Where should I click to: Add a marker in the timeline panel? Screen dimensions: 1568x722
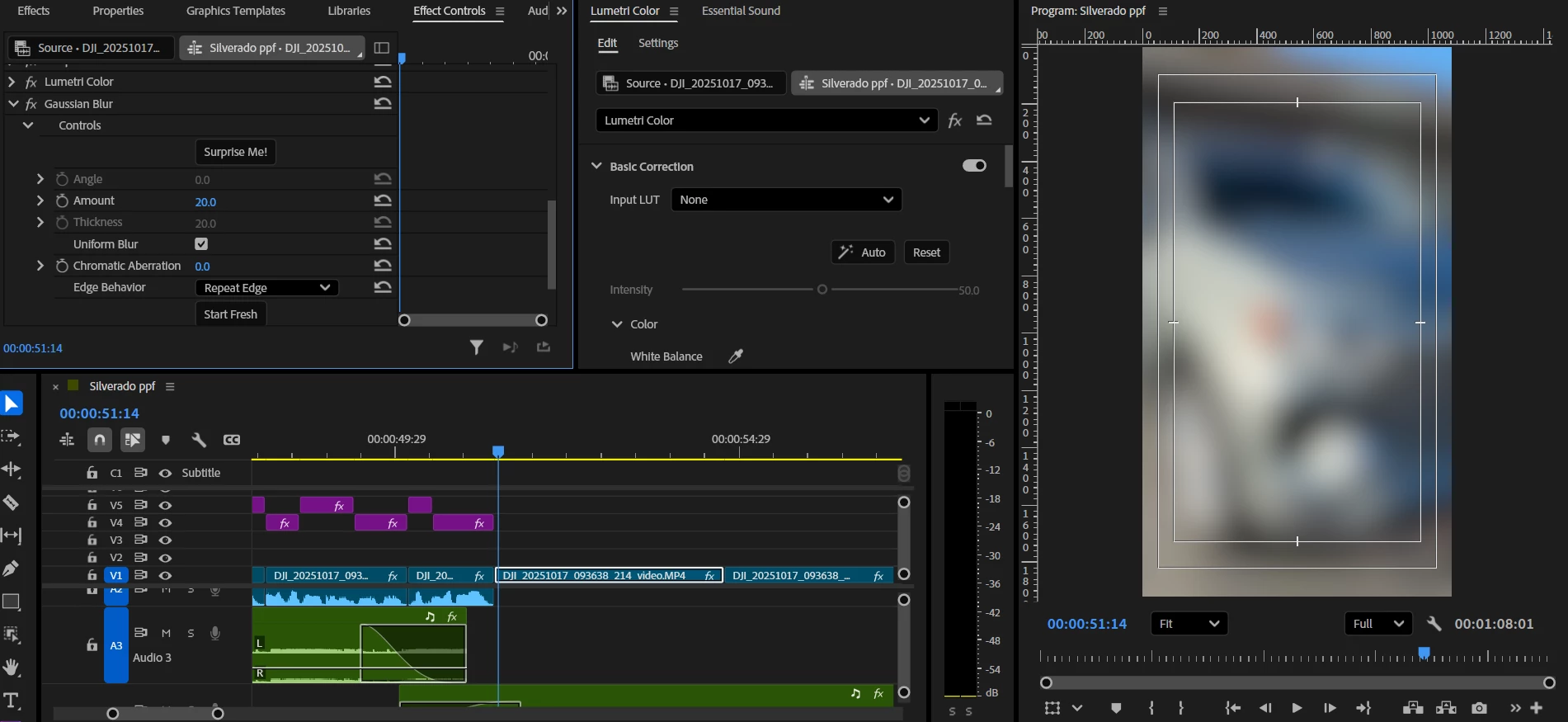click(166, 440)
